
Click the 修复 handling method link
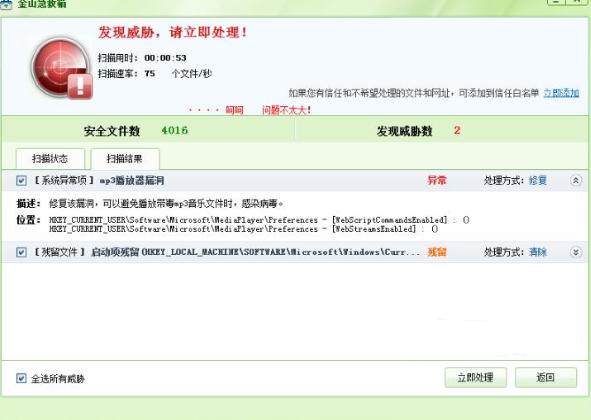[537, 181]
